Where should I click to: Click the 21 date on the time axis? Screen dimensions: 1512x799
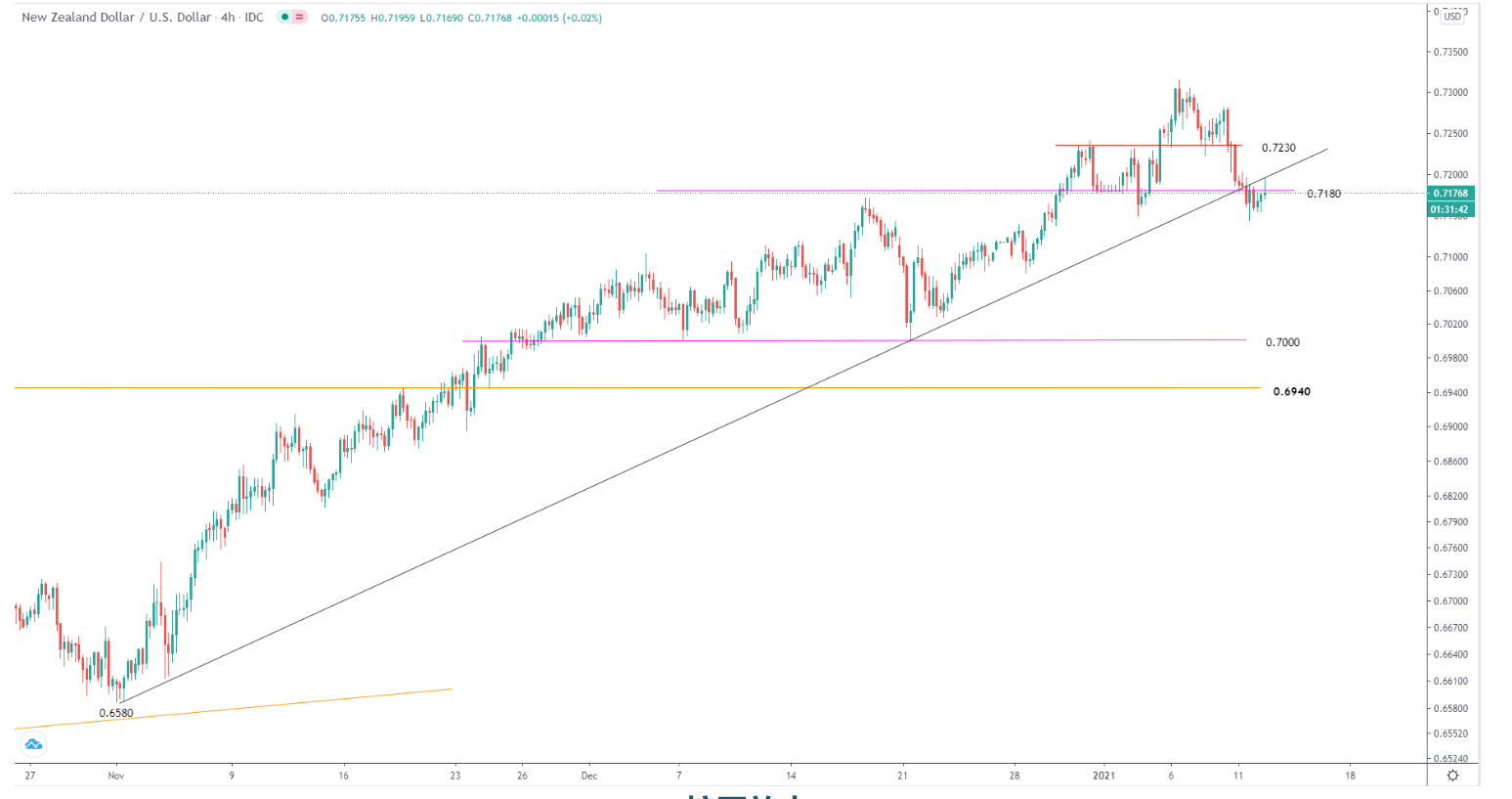903,776
